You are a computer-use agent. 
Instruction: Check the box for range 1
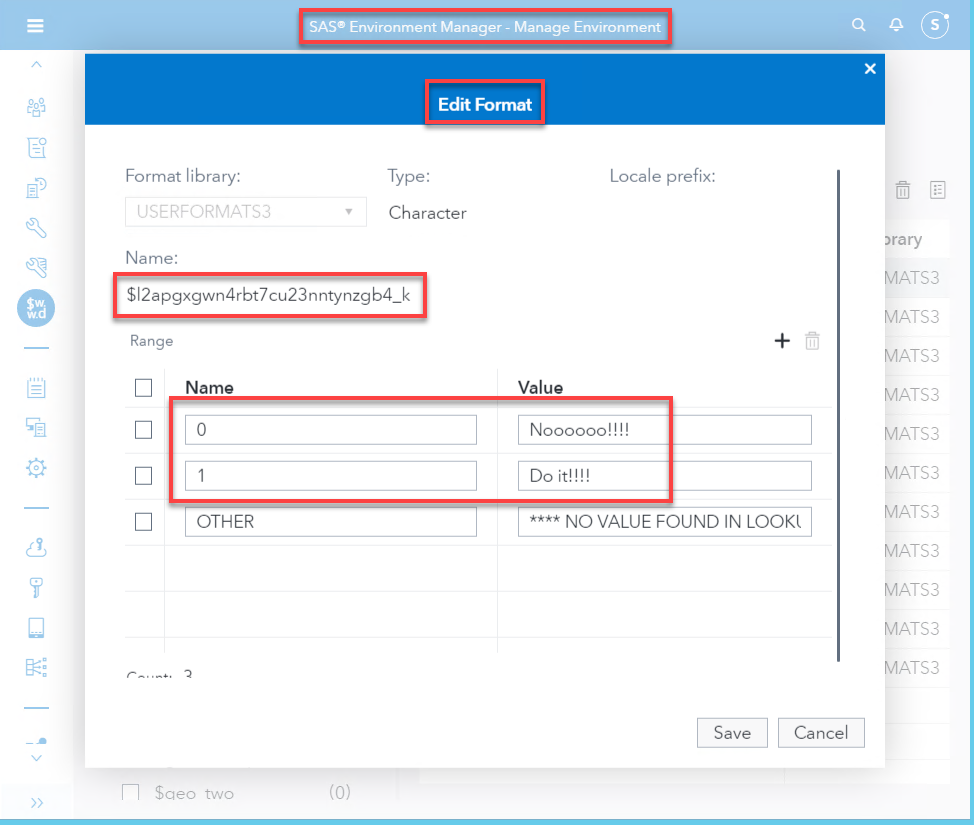[x=143, y=476]
